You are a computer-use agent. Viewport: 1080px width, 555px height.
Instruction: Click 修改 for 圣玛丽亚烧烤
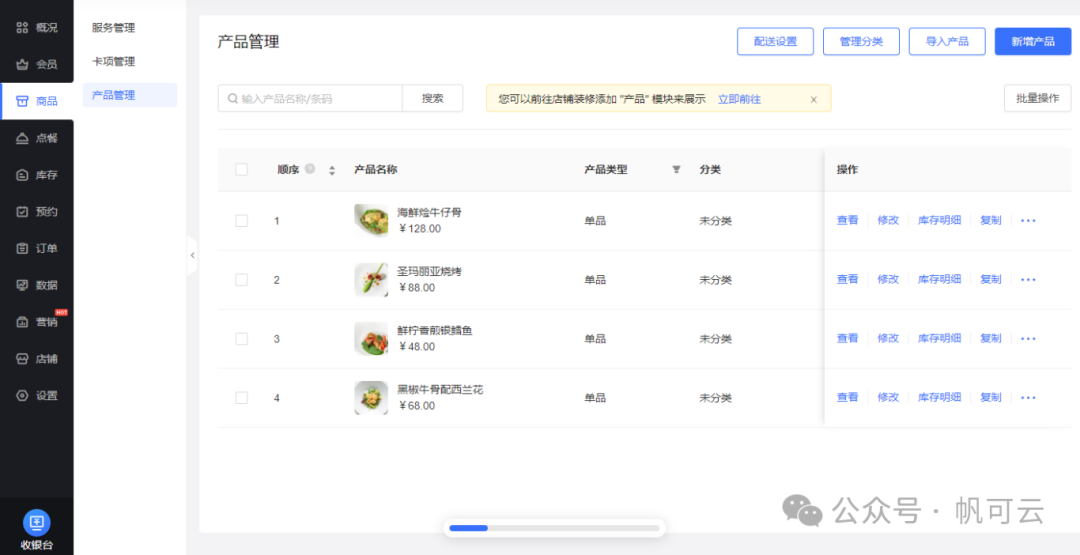tap(888, 280)
